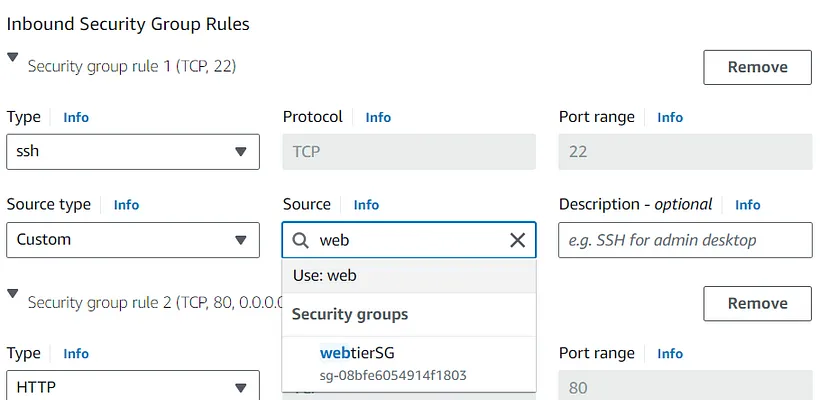Open Info link next to Protocol
Image resolution: width=828 pixels, height=400 pixels.
point(378,117)
